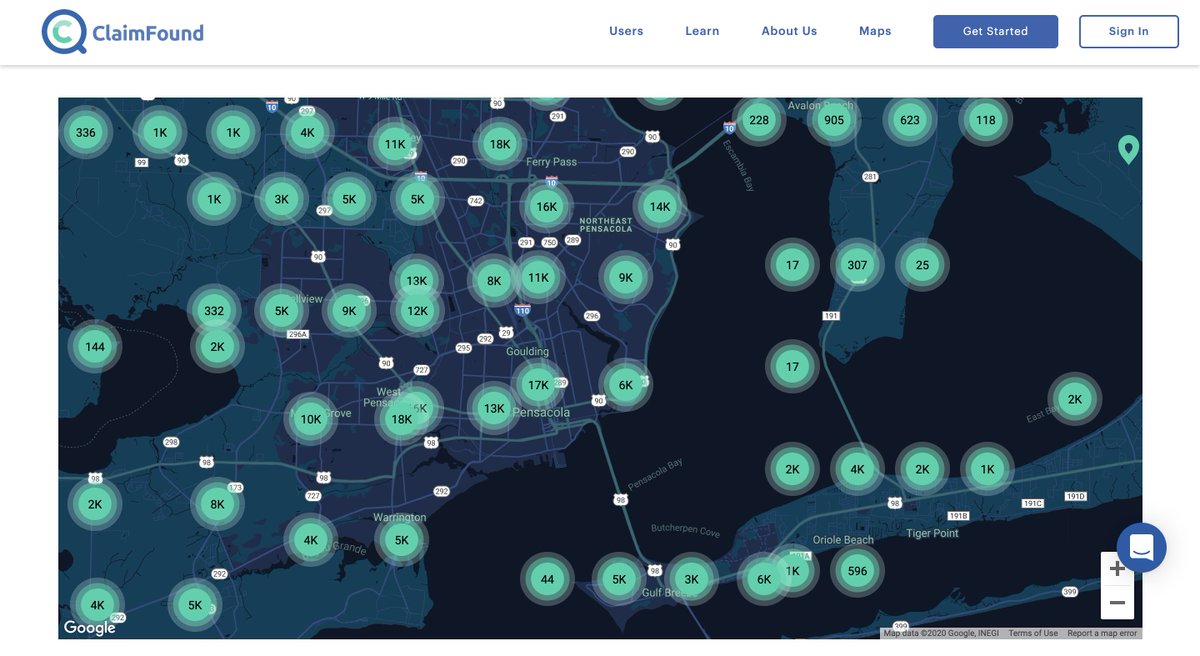Click the Map data ©2020 Google text
Viewport: 1200px width, 656px height.
942,633
